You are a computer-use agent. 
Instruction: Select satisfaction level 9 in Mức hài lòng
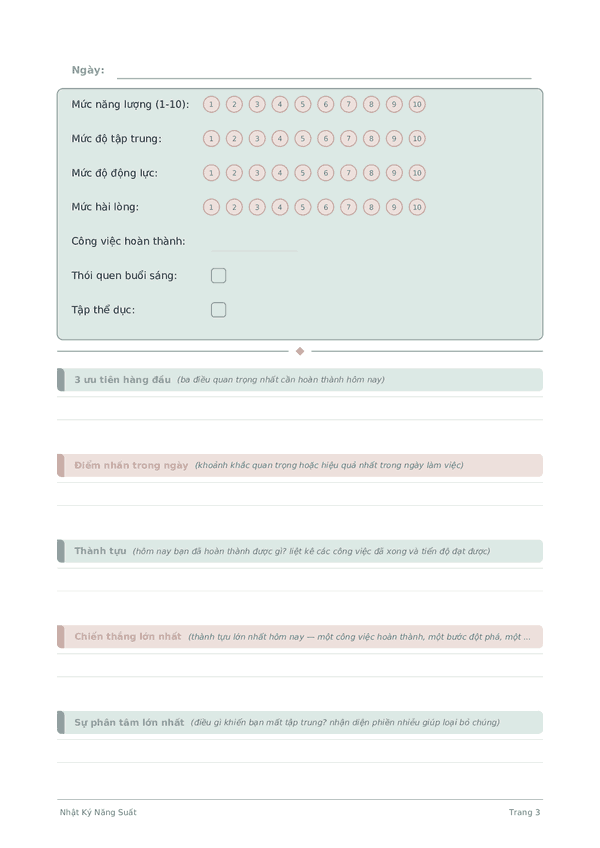point(394,207)
